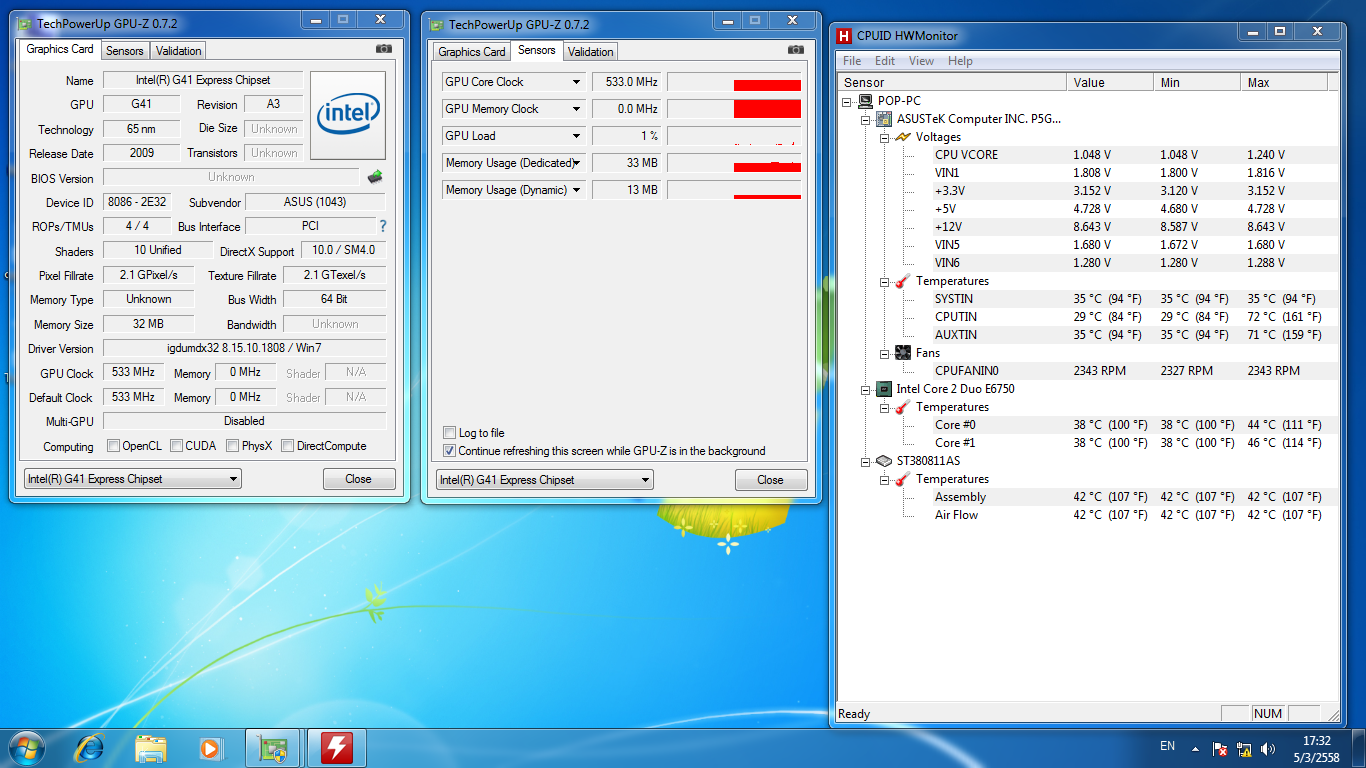Click thermometer icon beside Temperatures under Core 2 Duo
This screenshot has height=768, width=1366.
click(x=902, y=407)
